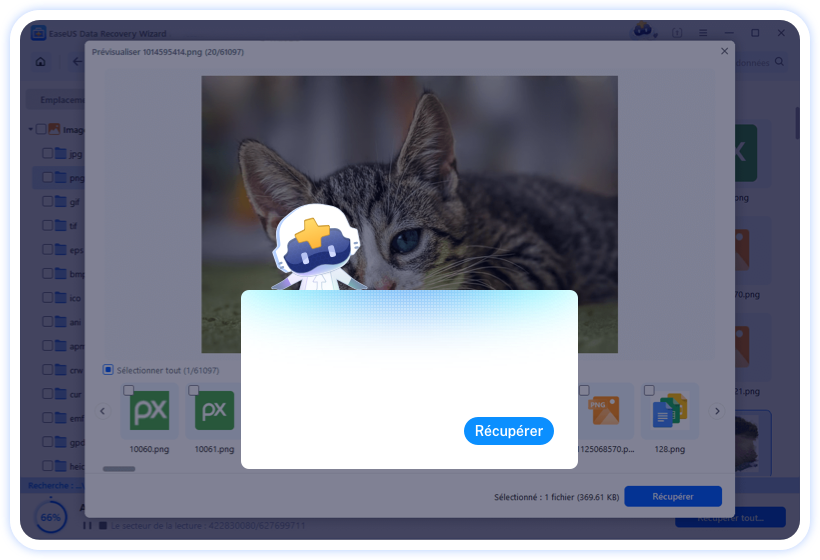This screenshot has width=820, height=560.
Task: Click the jpg folder icon
Action: [x=61, y=153]
